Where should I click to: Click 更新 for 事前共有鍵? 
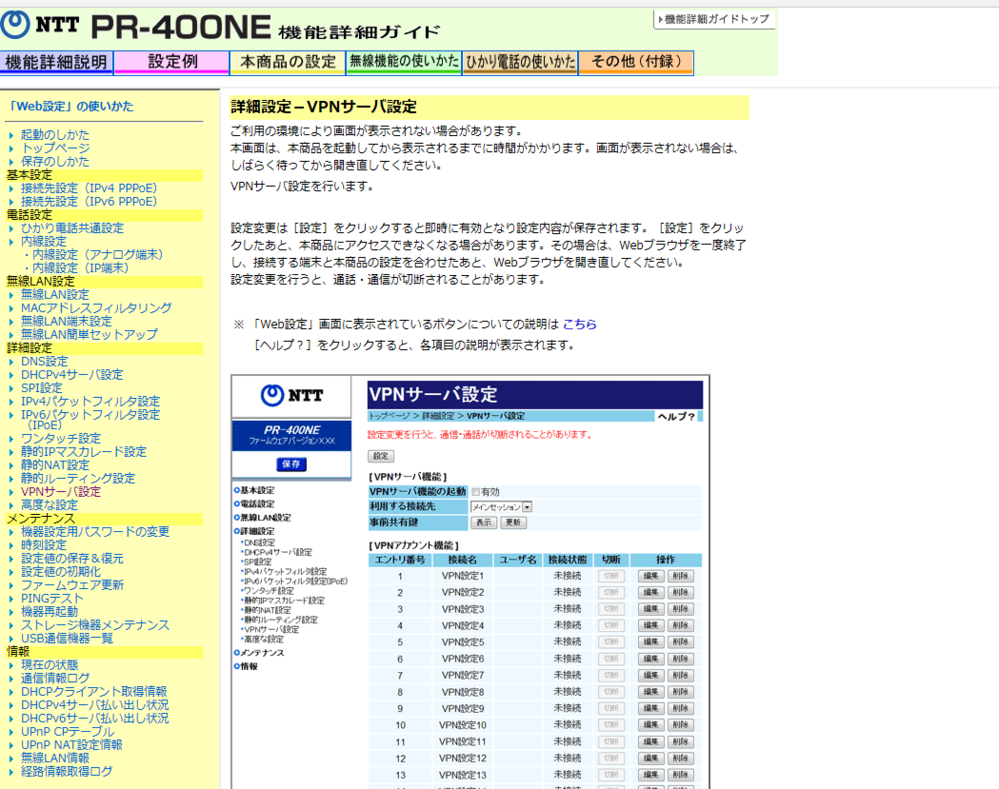tap(514, 523)
